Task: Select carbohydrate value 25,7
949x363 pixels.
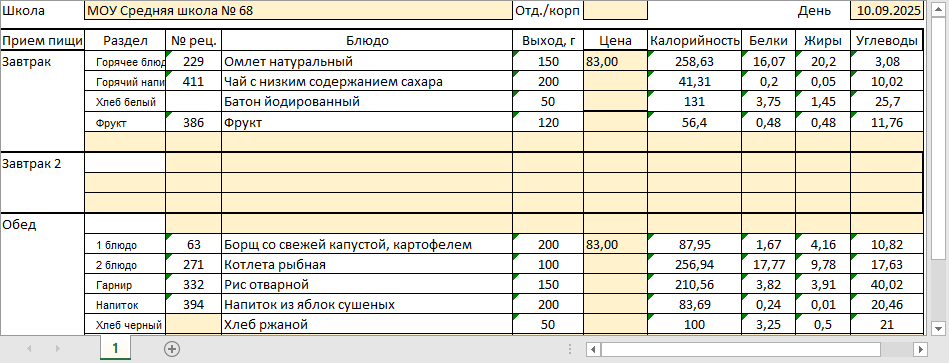Action: pyautogui.click(x=887, y=102)
